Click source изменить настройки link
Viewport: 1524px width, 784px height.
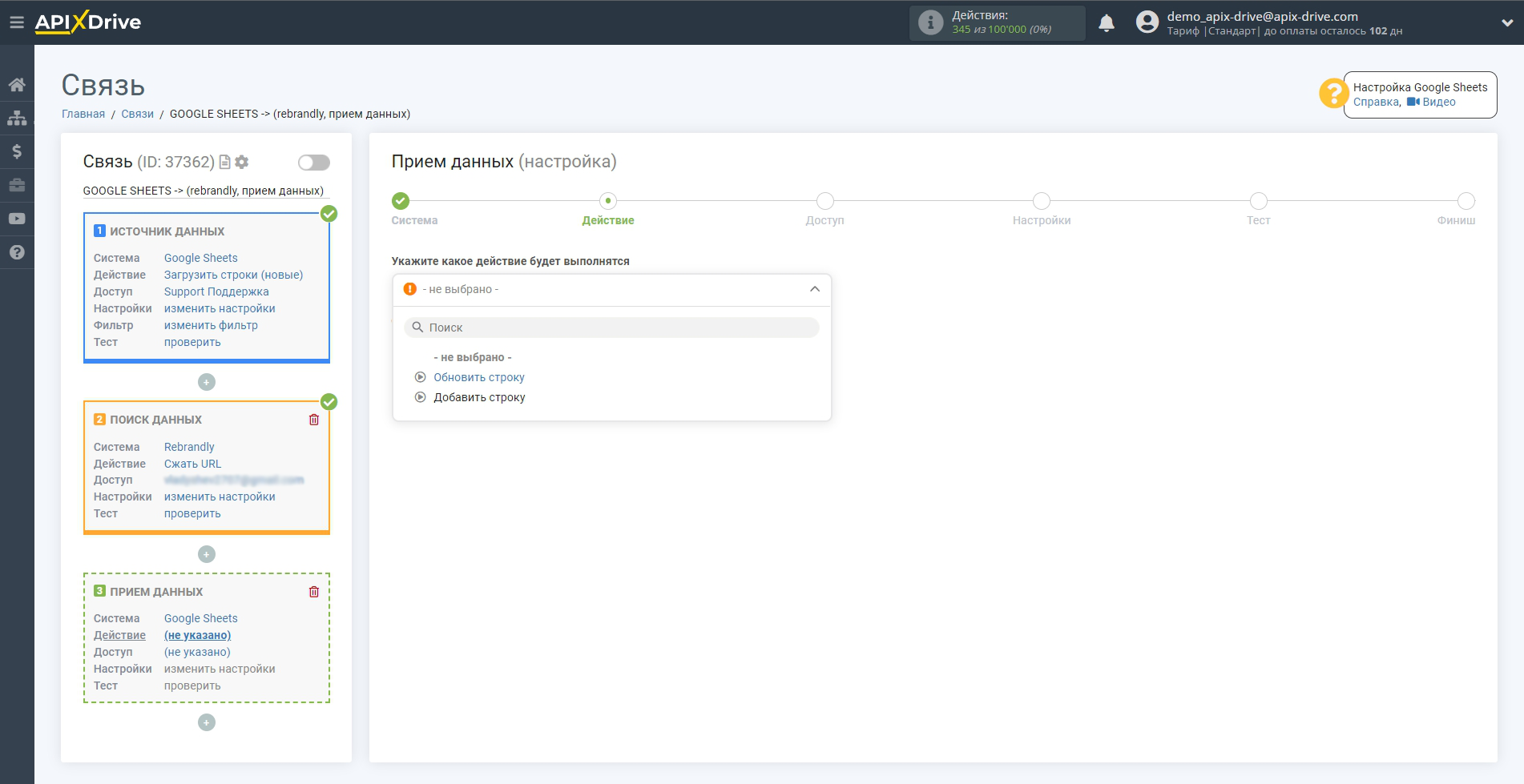[x=220, y=308]
